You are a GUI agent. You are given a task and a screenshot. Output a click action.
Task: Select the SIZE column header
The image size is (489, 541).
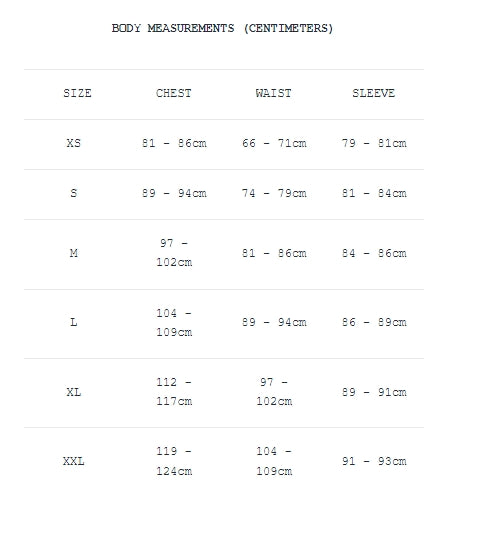tap(77, 93)
